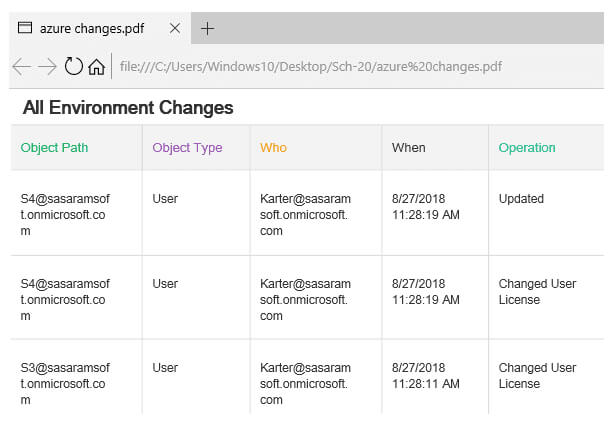Screen dimensions: 612x430
Task: Click the browser back arrow
Action: [21, 67]
